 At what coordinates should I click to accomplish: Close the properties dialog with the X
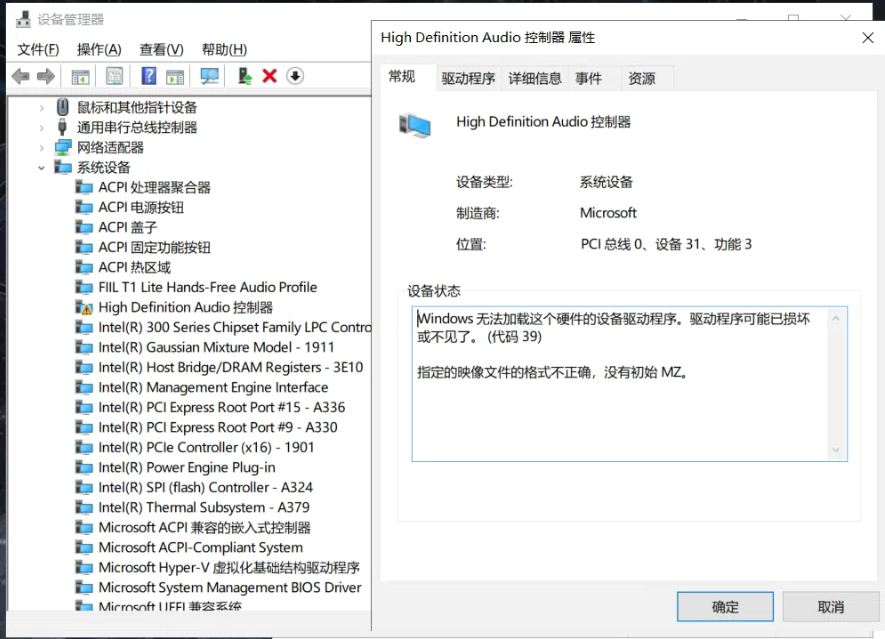[868, 38]
